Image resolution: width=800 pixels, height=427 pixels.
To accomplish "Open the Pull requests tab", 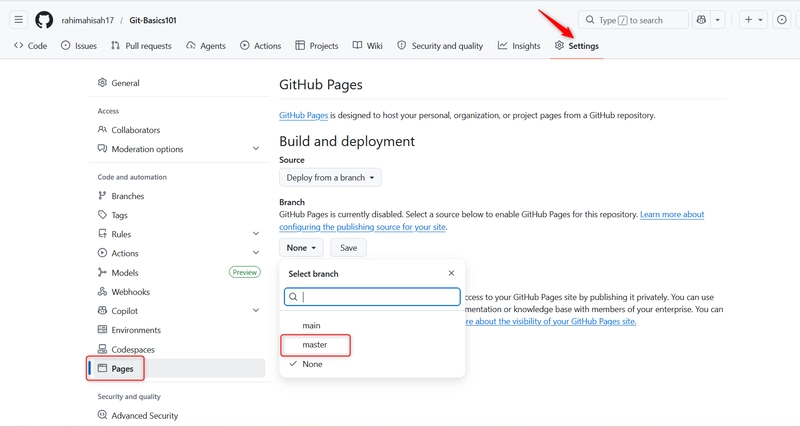I will coord(141,45).
